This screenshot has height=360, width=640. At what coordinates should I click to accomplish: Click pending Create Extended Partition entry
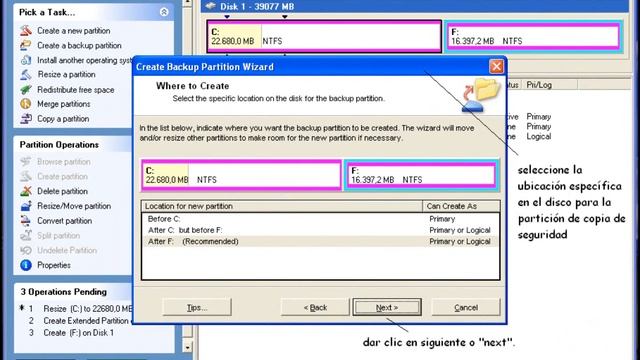tap(87, 321)
